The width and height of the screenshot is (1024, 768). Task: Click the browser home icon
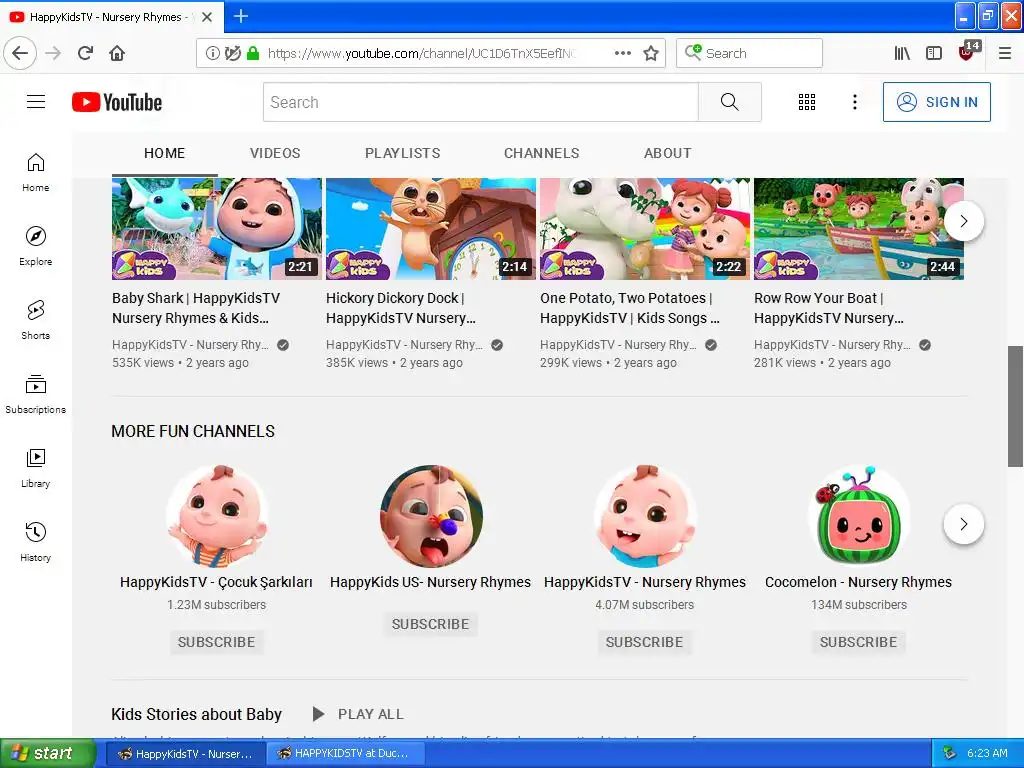[117, 53]
